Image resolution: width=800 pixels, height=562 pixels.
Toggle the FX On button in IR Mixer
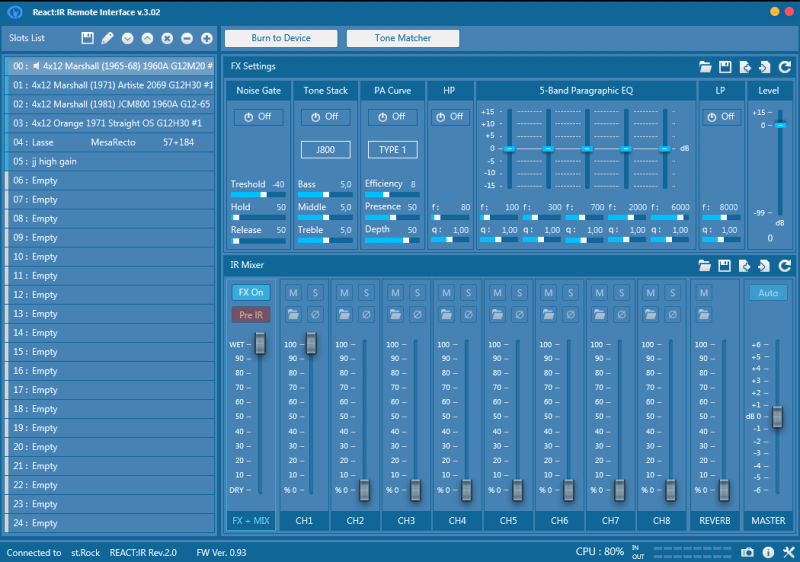click(x=250, y=292)
